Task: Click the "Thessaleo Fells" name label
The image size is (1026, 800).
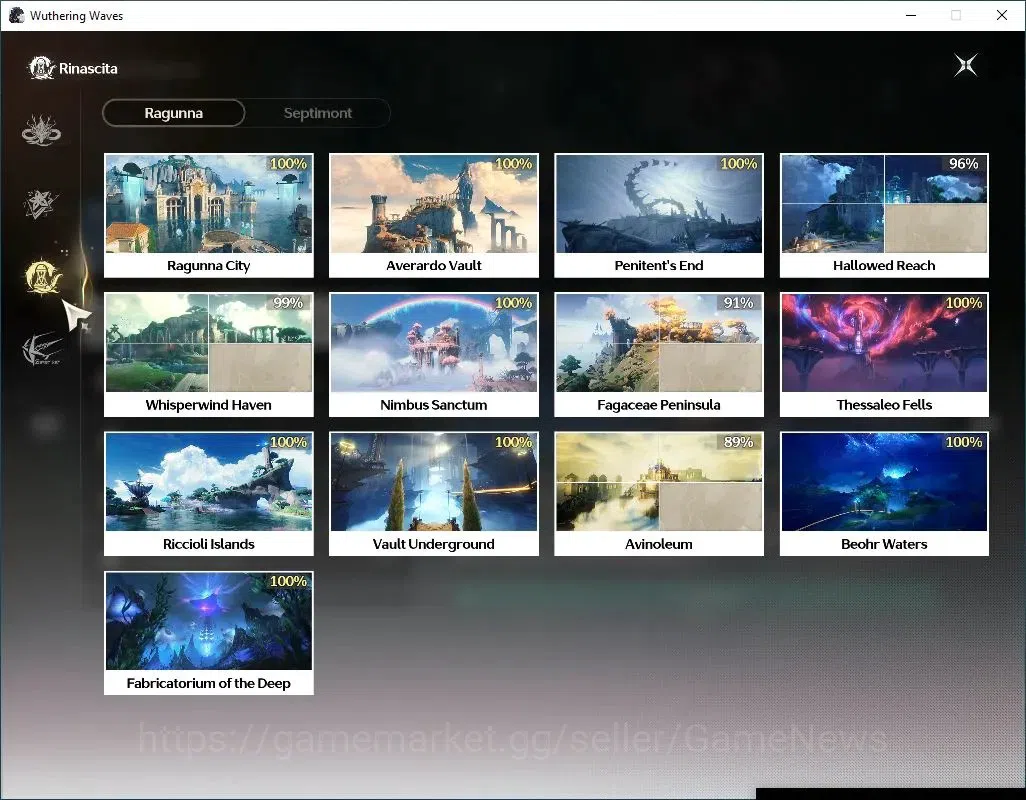Action: tap(884, 405)
